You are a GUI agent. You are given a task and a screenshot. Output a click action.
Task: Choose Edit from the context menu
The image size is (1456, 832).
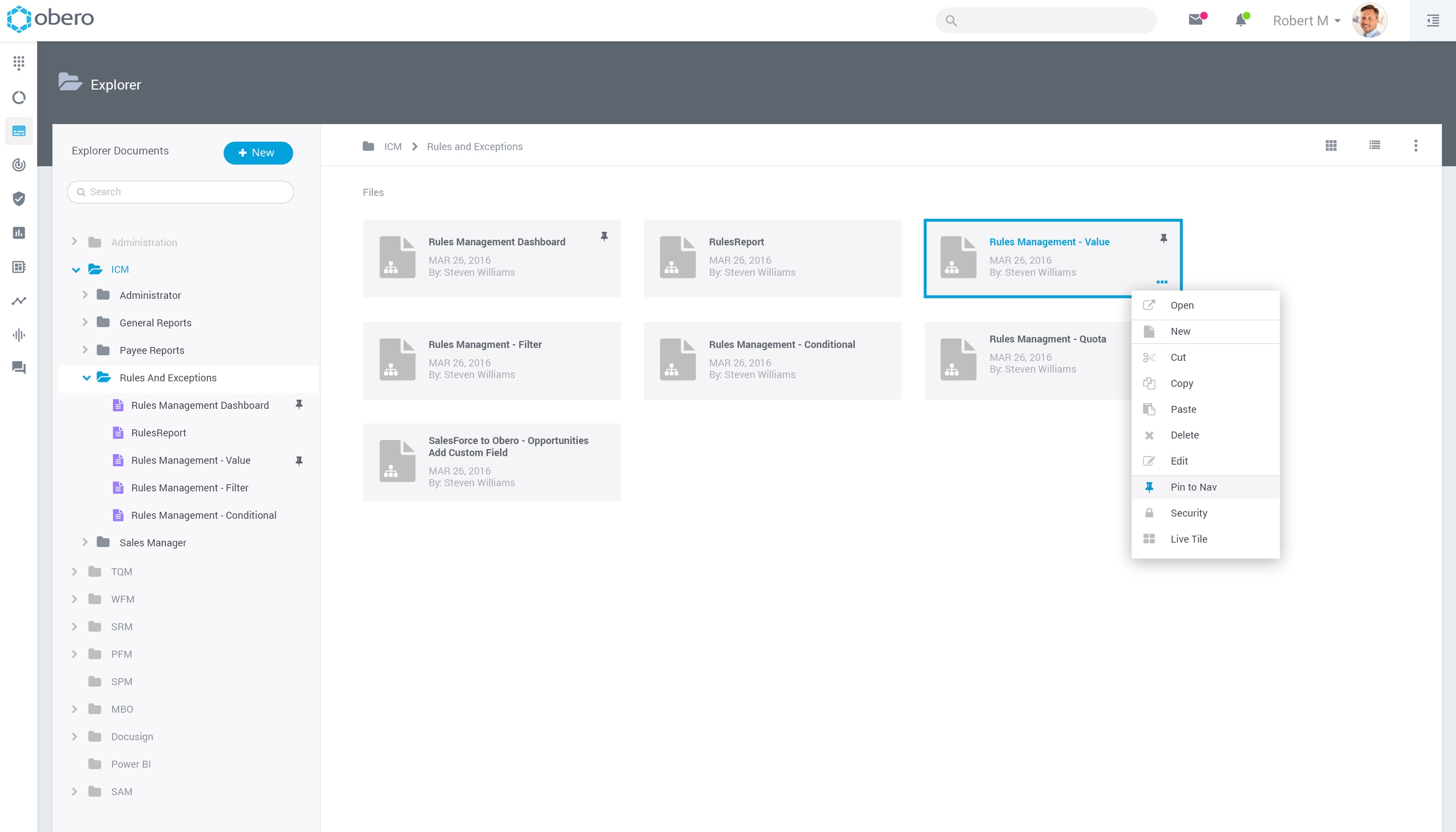click(x=1205, y=461)
